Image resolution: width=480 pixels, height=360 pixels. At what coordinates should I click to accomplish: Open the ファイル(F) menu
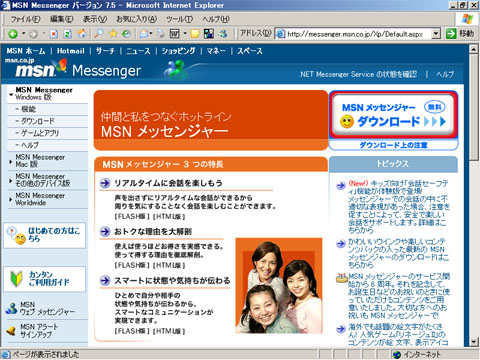pos(25,19)
